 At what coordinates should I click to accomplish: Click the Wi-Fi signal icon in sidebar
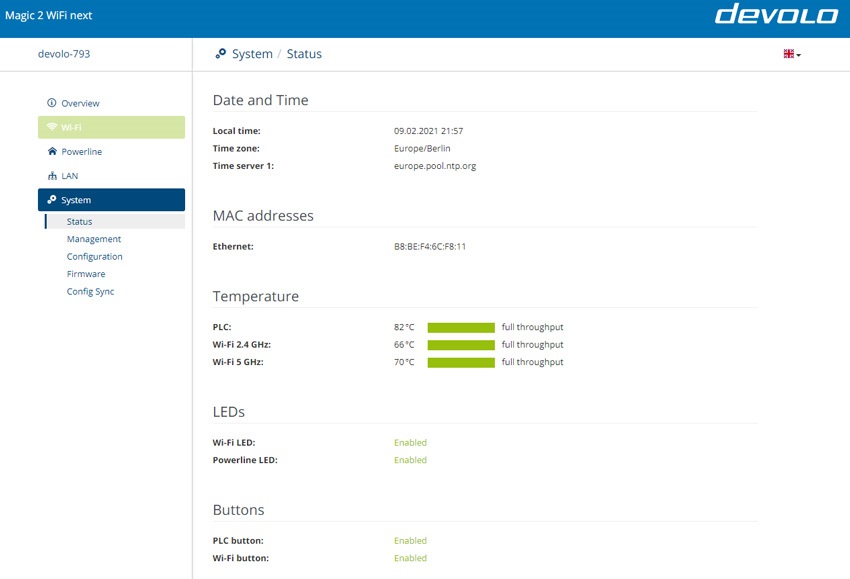click(51, 127)
